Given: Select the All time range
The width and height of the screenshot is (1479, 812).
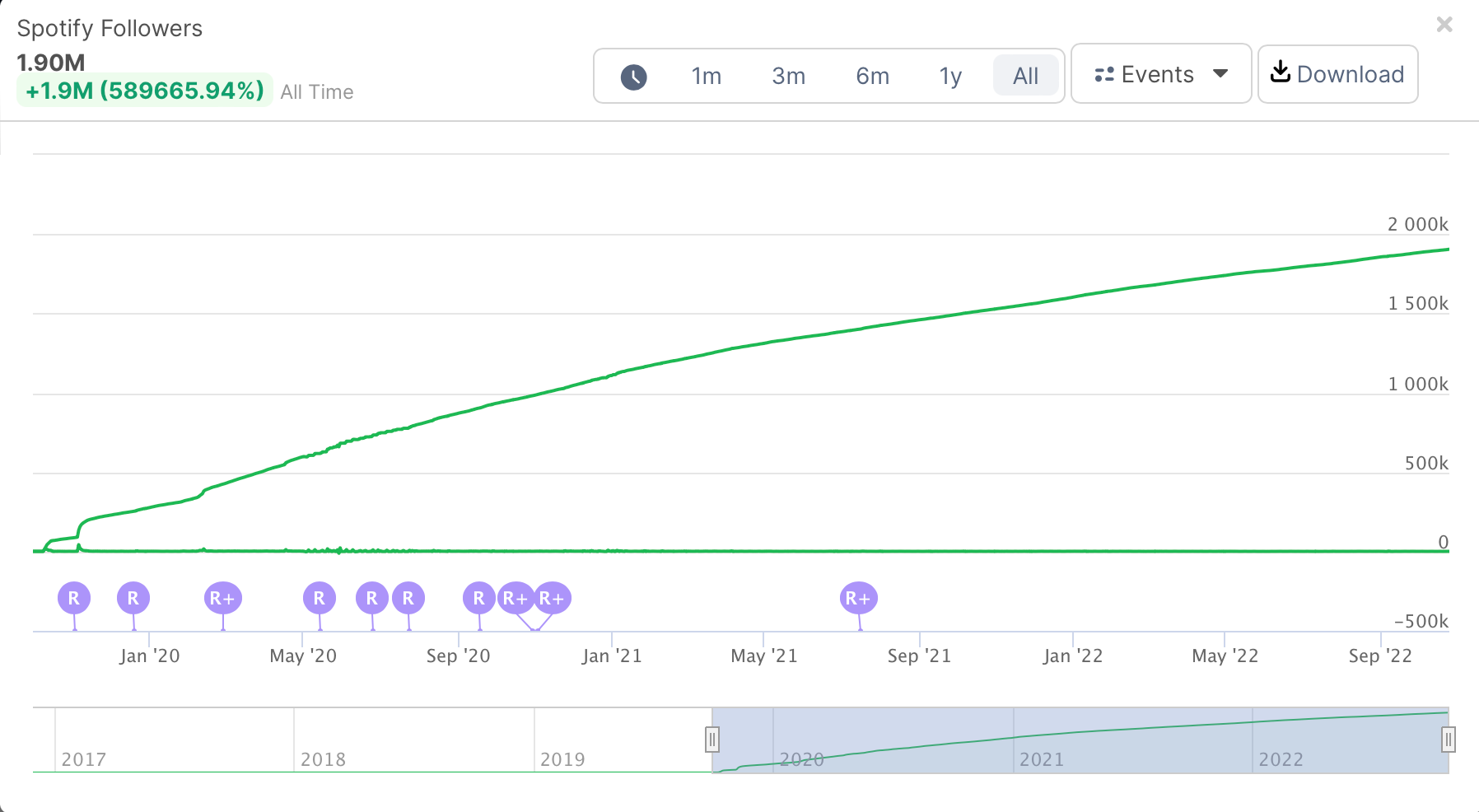Looking at the screenshot, I should pyautogui.click(x=1025, y=77).
